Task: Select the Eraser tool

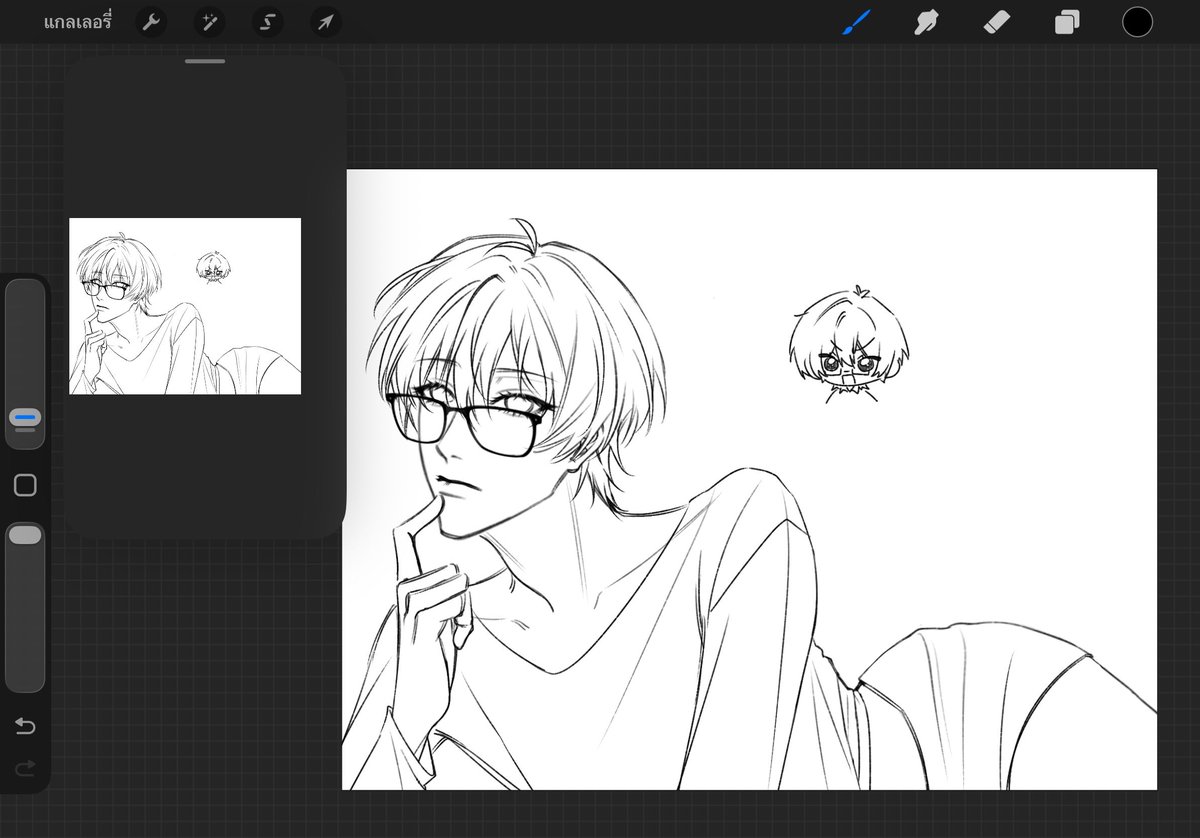Action: (997, 22)
